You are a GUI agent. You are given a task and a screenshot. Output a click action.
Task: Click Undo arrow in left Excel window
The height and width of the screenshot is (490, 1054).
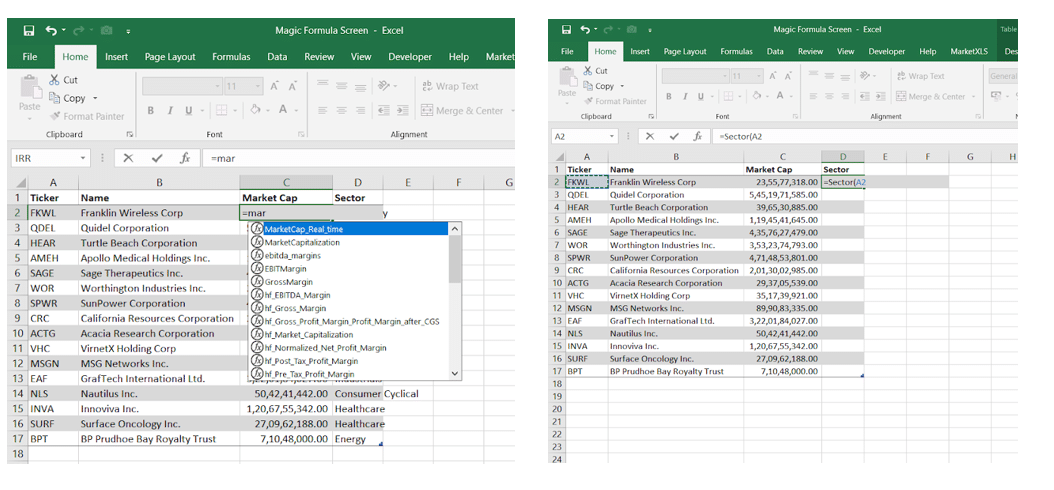pos(51,30)
